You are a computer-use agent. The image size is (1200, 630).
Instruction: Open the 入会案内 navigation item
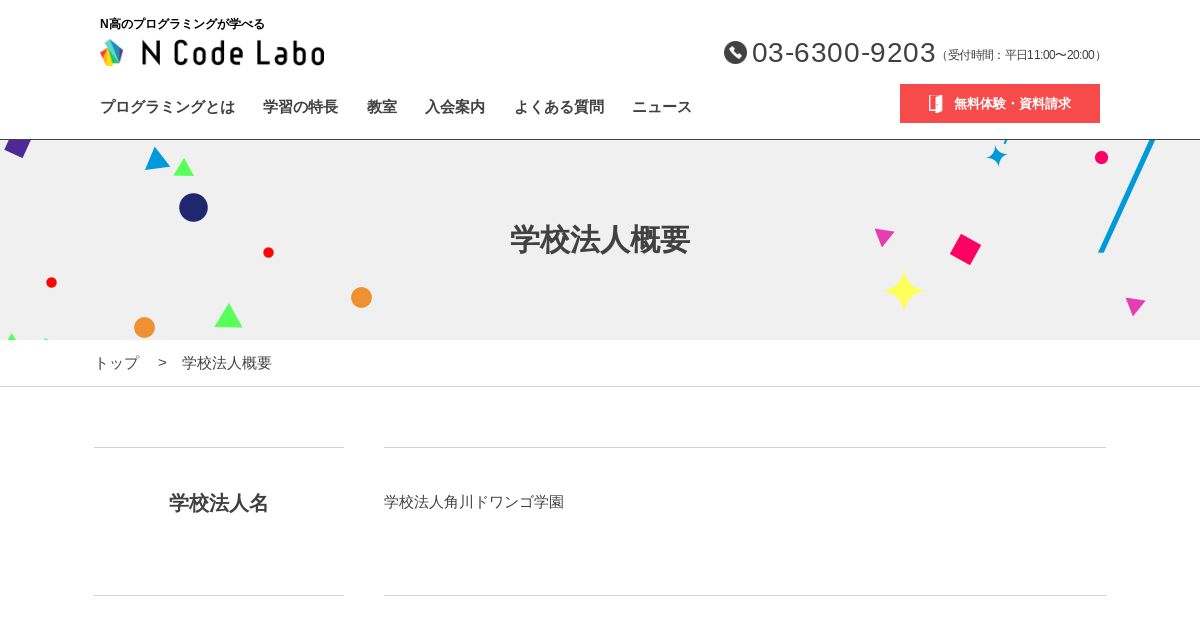pos(455,107)
